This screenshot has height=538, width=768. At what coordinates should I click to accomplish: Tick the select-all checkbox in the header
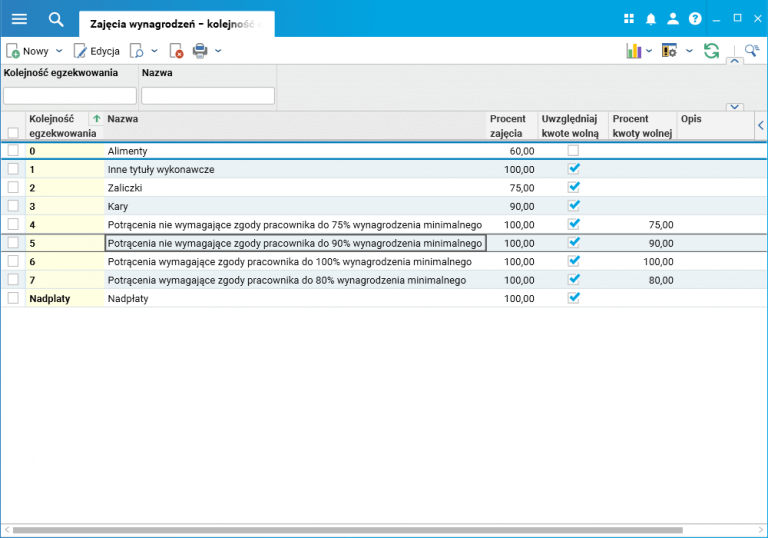point(13,133)
